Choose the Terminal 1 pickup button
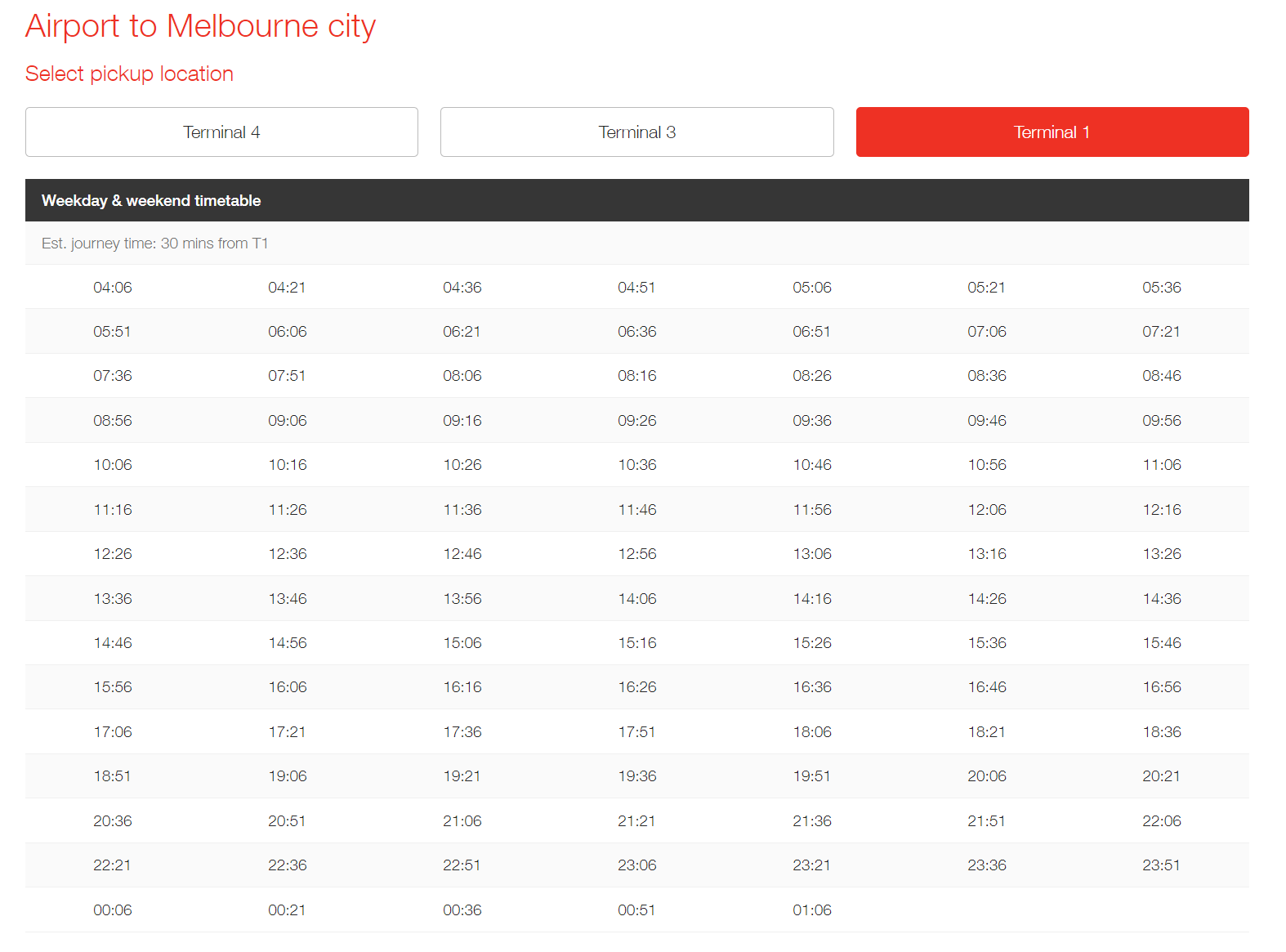1286x952 pixels. [1052, 132]
